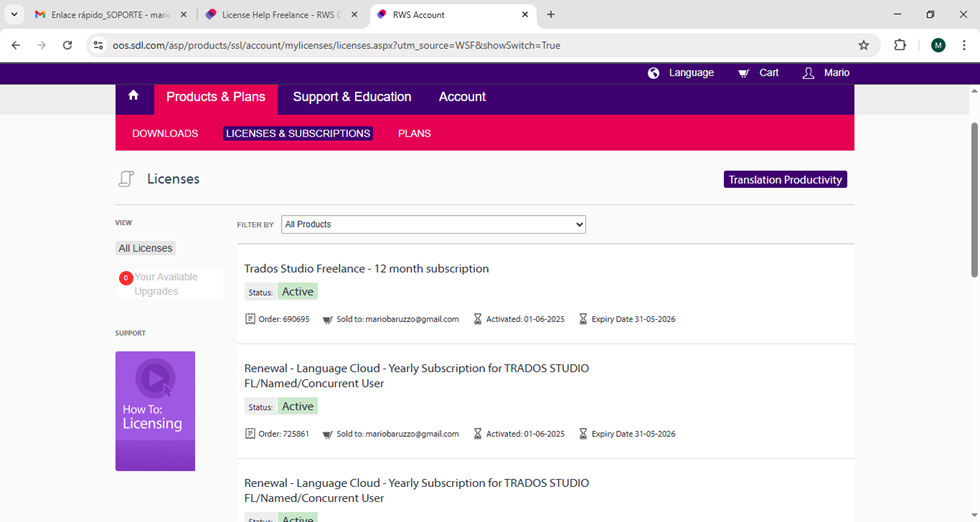Click the Mario user profile icon
The image size is (980, 522).
click(x=808, y=73)
